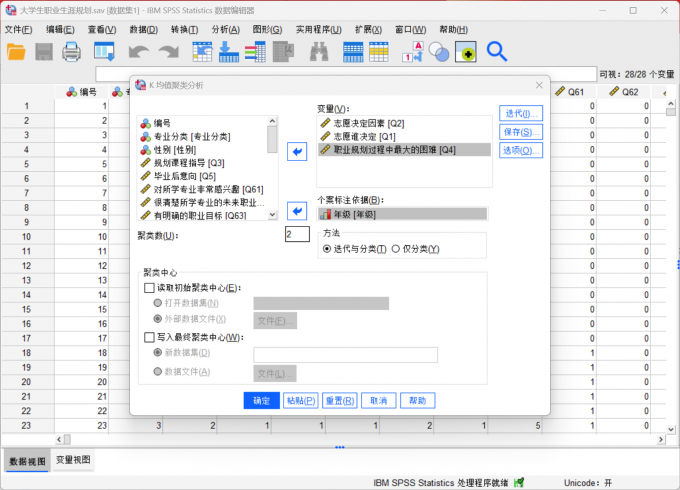Select 志愿谁决定 [Q1] in the variables box

404,137
